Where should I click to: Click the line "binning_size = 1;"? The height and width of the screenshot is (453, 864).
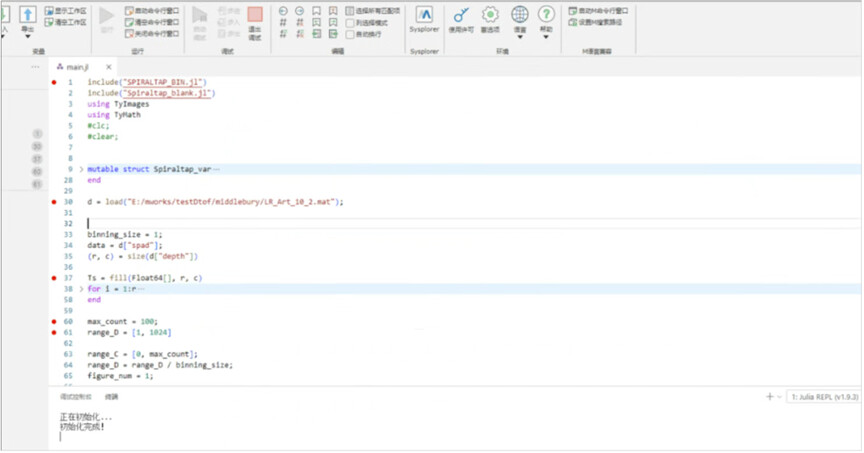(125, 235)
